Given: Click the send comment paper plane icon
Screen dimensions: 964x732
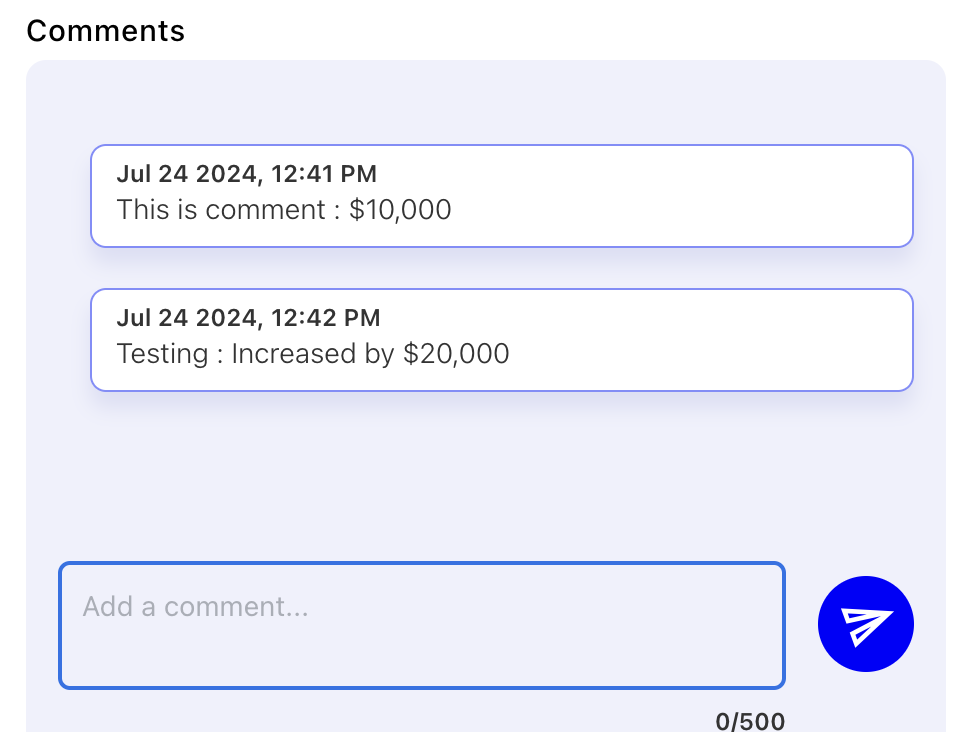Looking at the screenshot, I should pyautogui.click(x=865, y=625).
